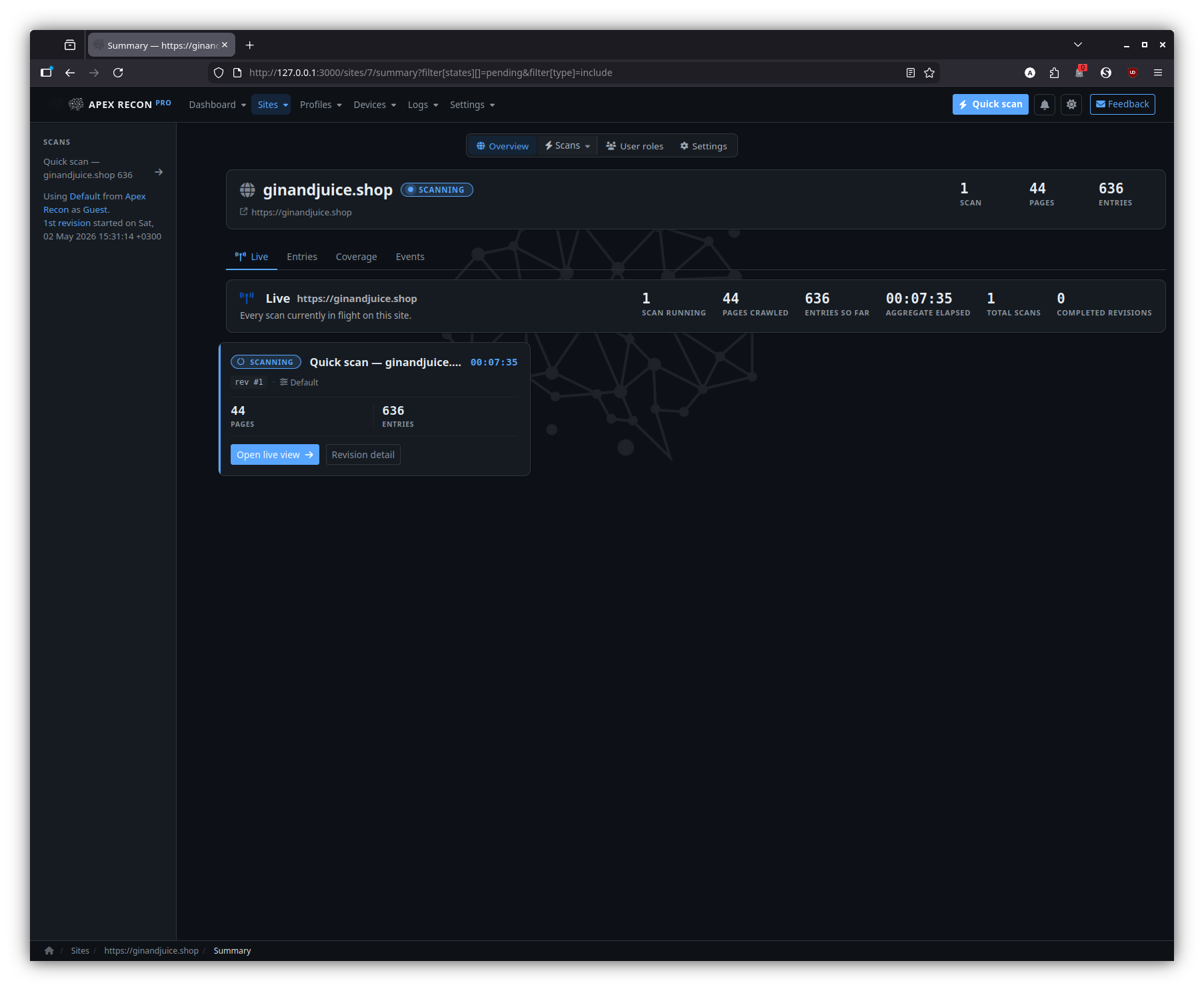The width and height of the screenshot is (1204, 991).
Task: Click the rev #1 badge on scan card
Action: 249,382
